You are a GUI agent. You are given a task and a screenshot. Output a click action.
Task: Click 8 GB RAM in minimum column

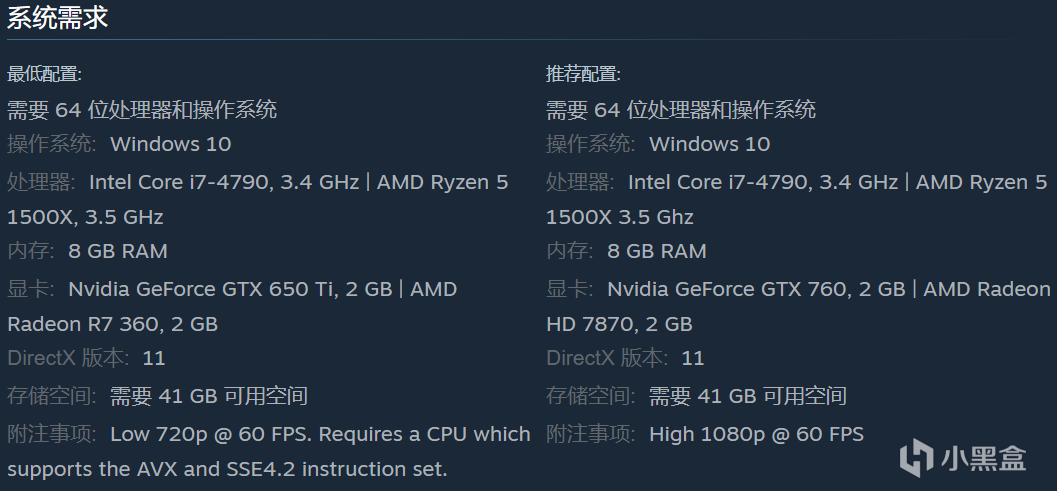click(x=118, y=251)
